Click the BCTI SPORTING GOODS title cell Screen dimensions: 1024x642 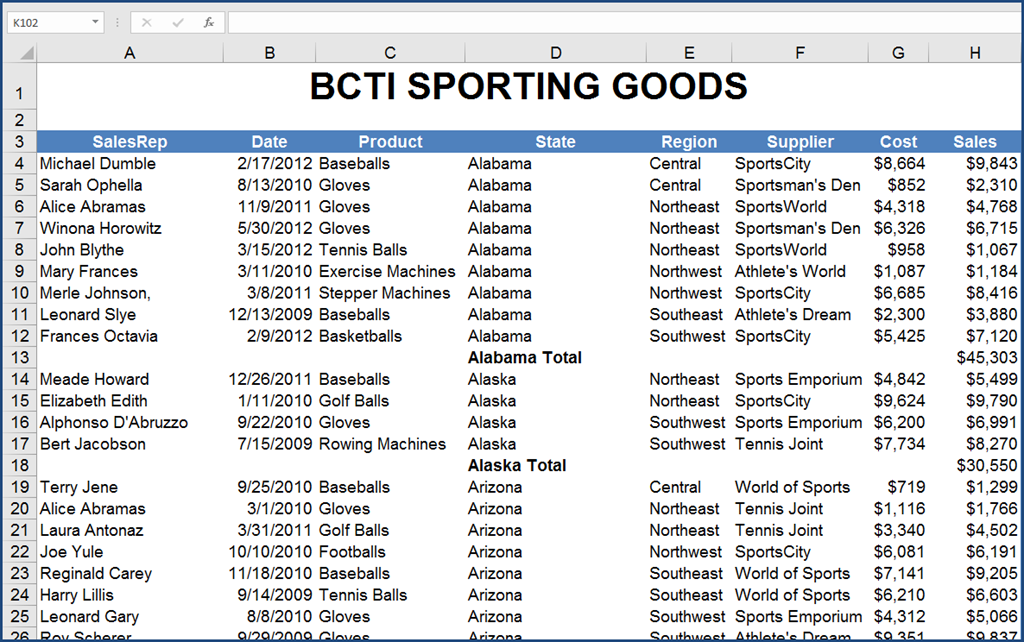click(x=528, y=87)
